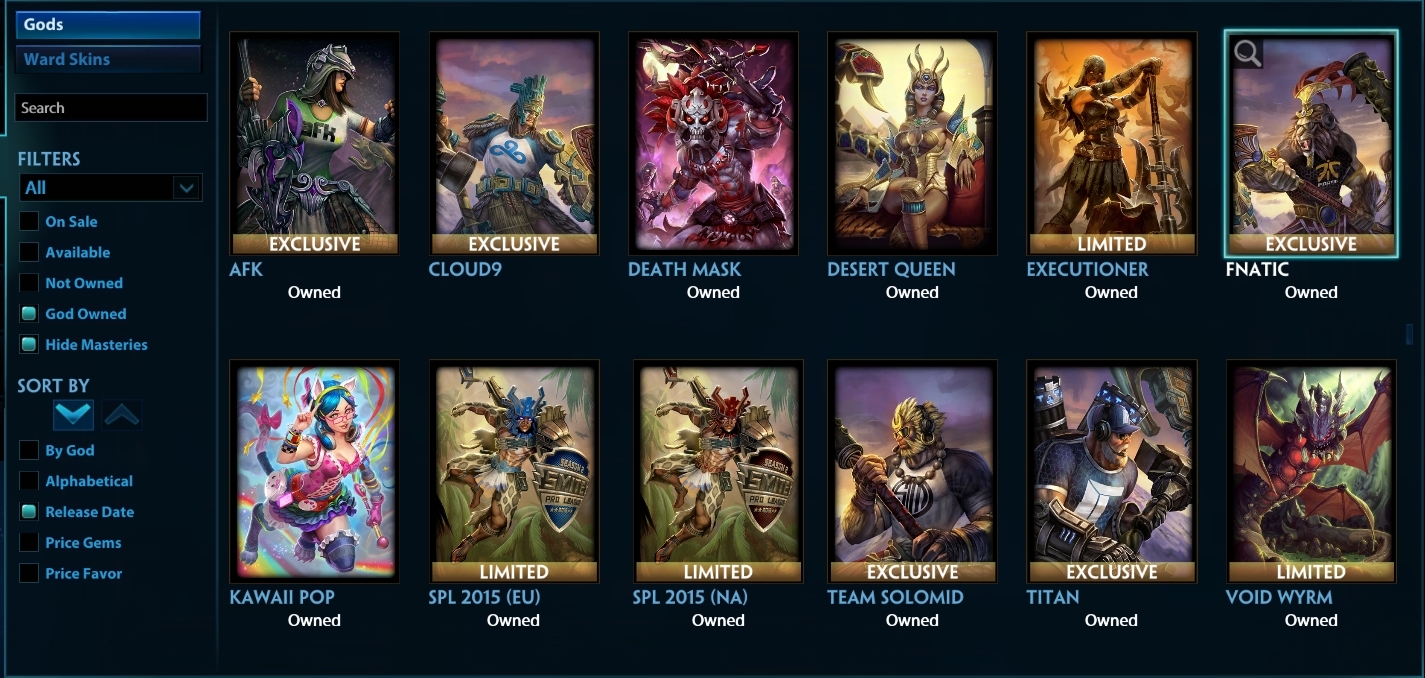
Task: Click the Desert Queen skin name
Action: [x=891, y=269]
